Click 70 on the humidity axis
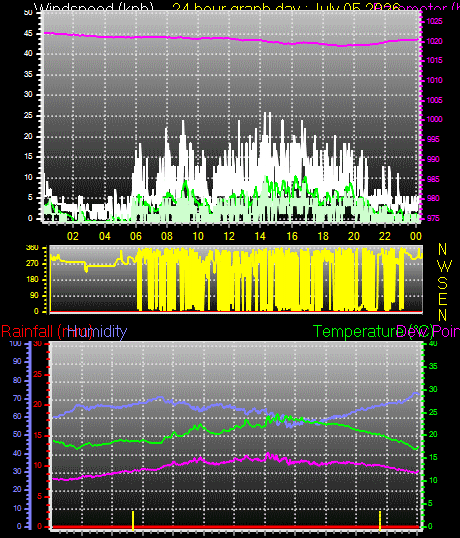 pos(17,398)
